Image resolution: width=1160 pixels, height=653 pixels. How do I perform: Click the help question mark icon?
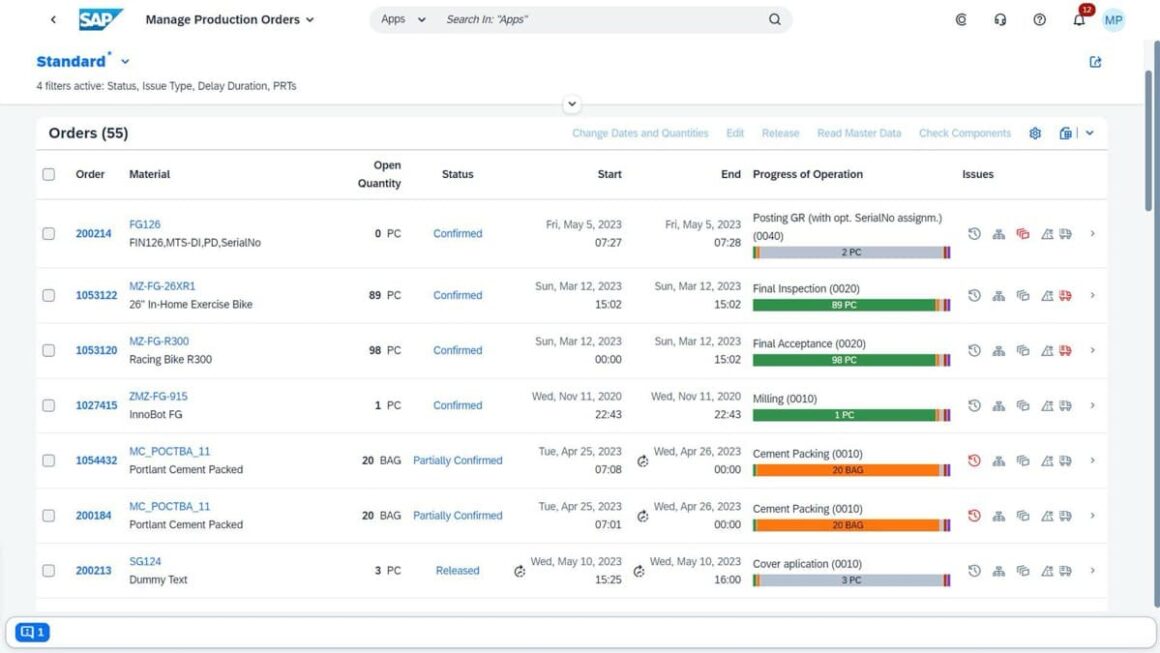click(1040, 18)
